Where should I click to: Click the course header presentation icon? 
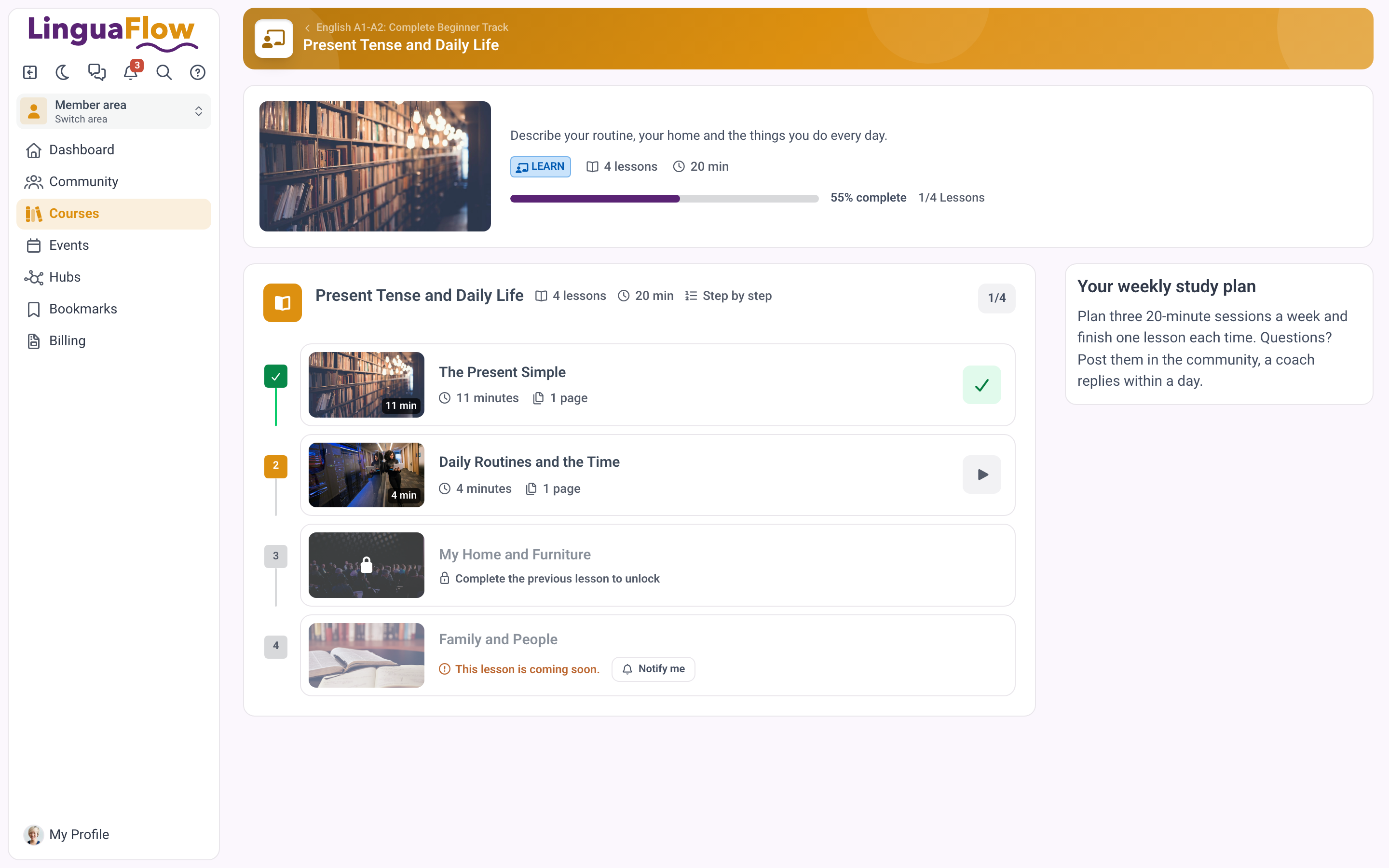274,39
